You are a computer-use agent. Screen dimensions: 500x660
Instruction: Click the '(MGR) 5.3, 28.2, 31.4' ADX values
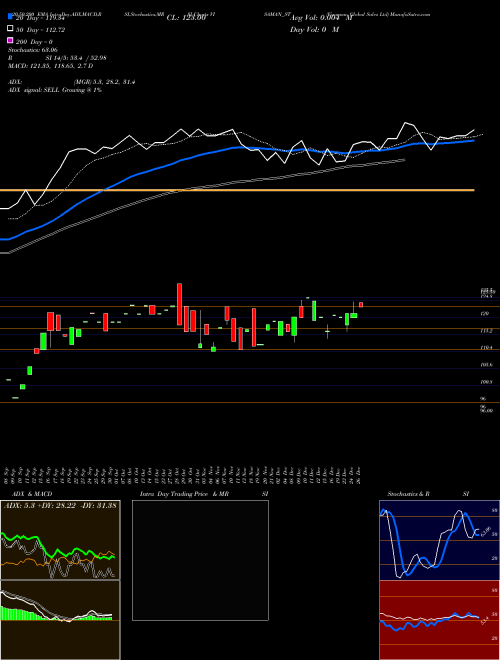(x=104, y=82)
